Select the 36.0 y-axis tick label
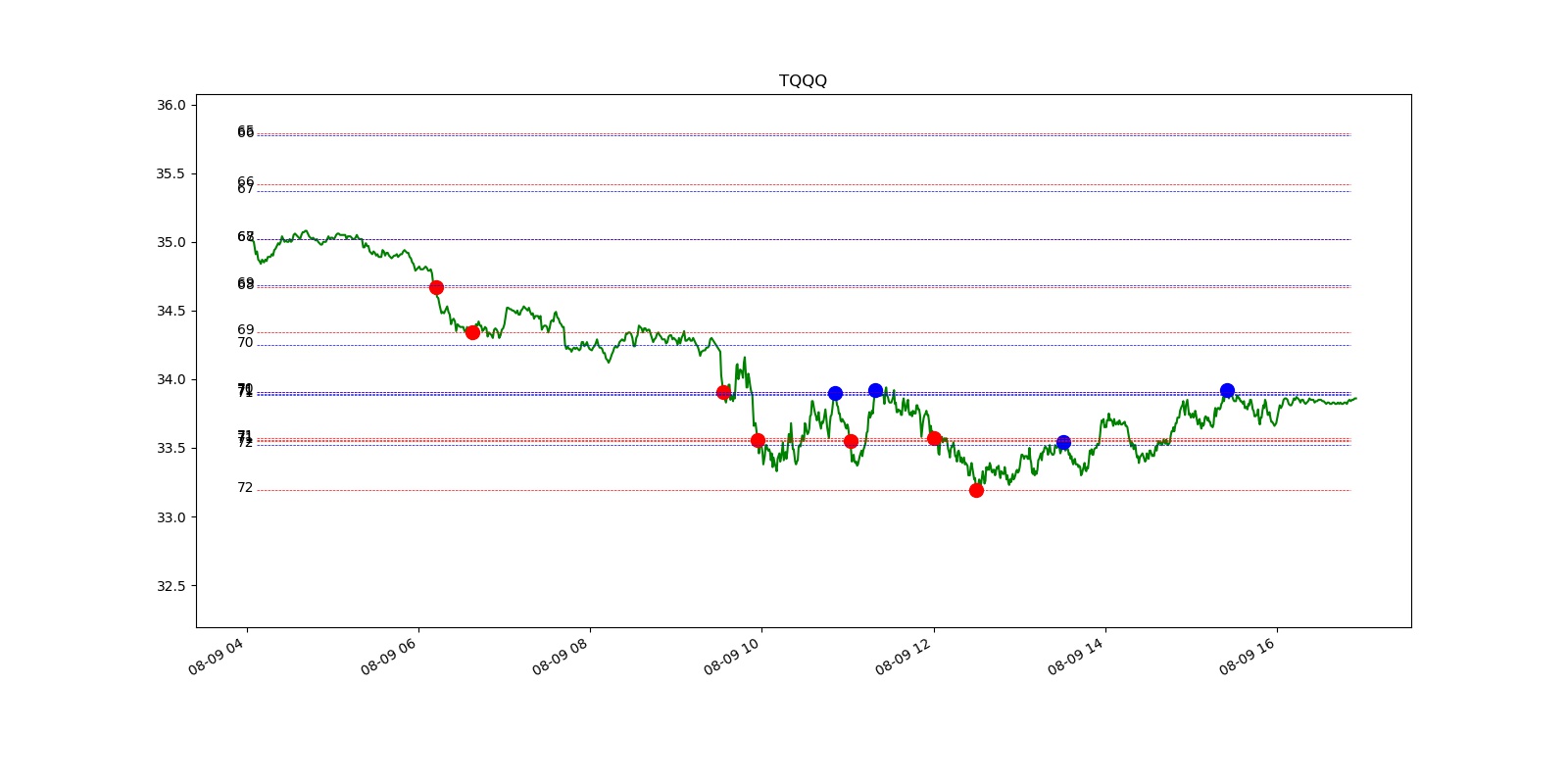Image resolution: width=1568 pixels, height=784 pixels. [171, 105]
